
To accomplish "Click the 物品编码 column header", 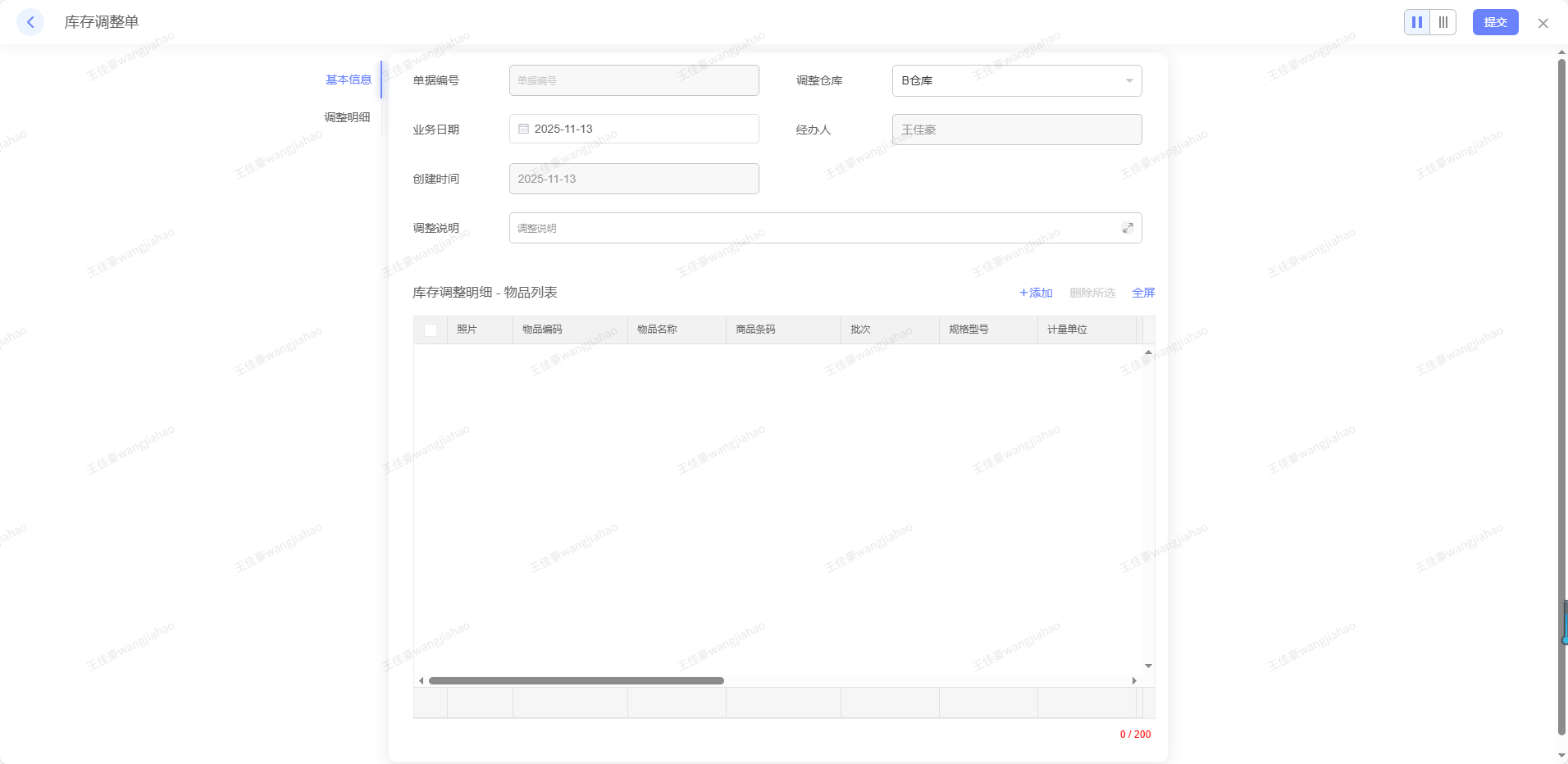I will pos(542,330).
